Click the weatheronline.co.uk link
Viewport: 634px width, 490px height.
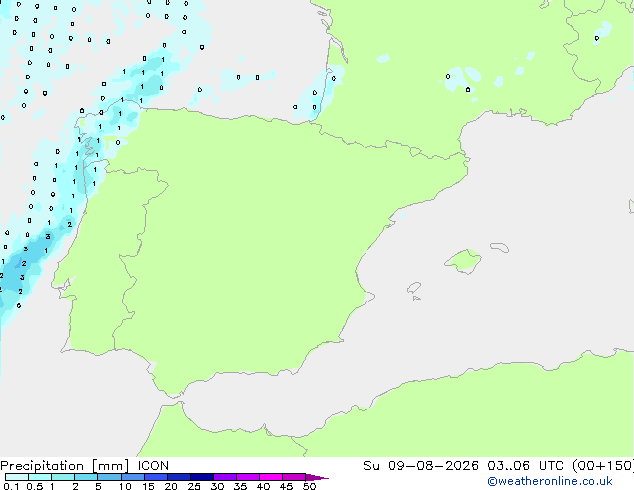pos(549,481)
